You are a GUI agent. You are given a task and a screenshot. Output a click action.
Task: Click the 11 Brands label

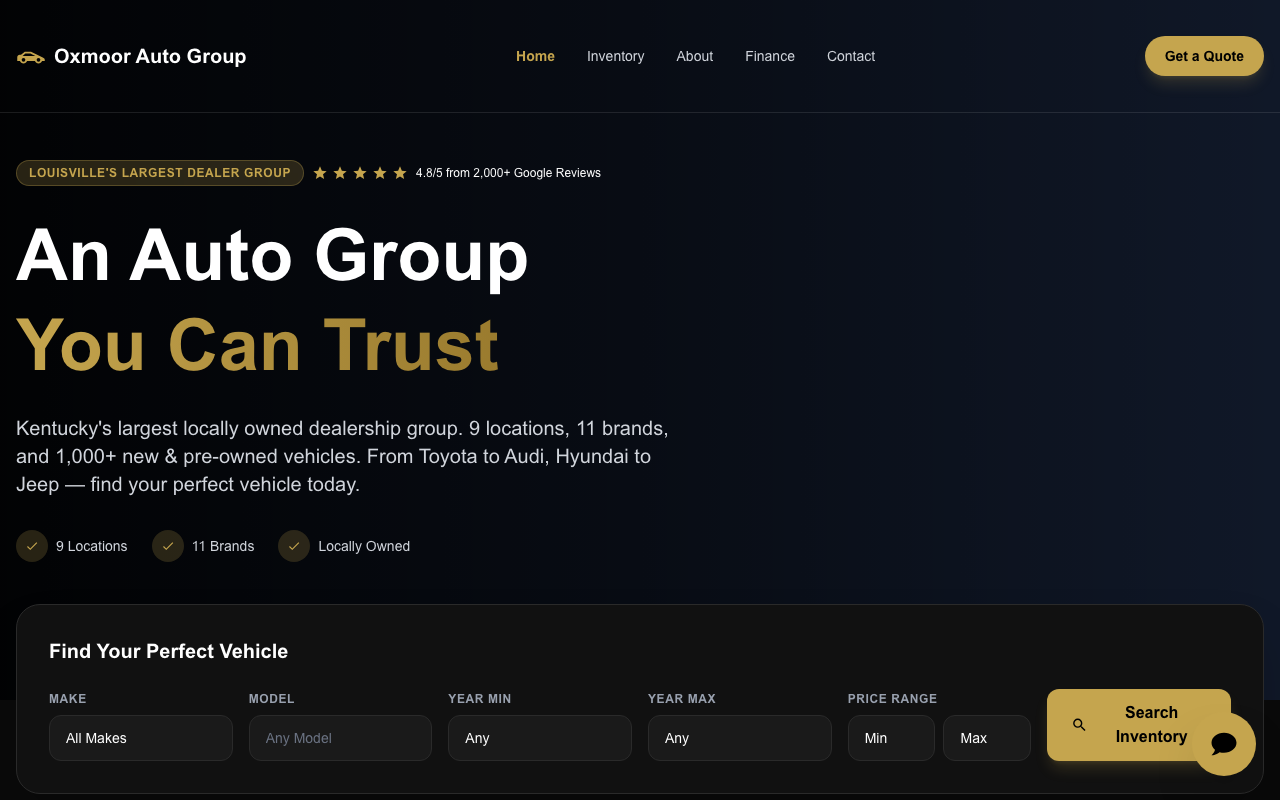point(223,546)
